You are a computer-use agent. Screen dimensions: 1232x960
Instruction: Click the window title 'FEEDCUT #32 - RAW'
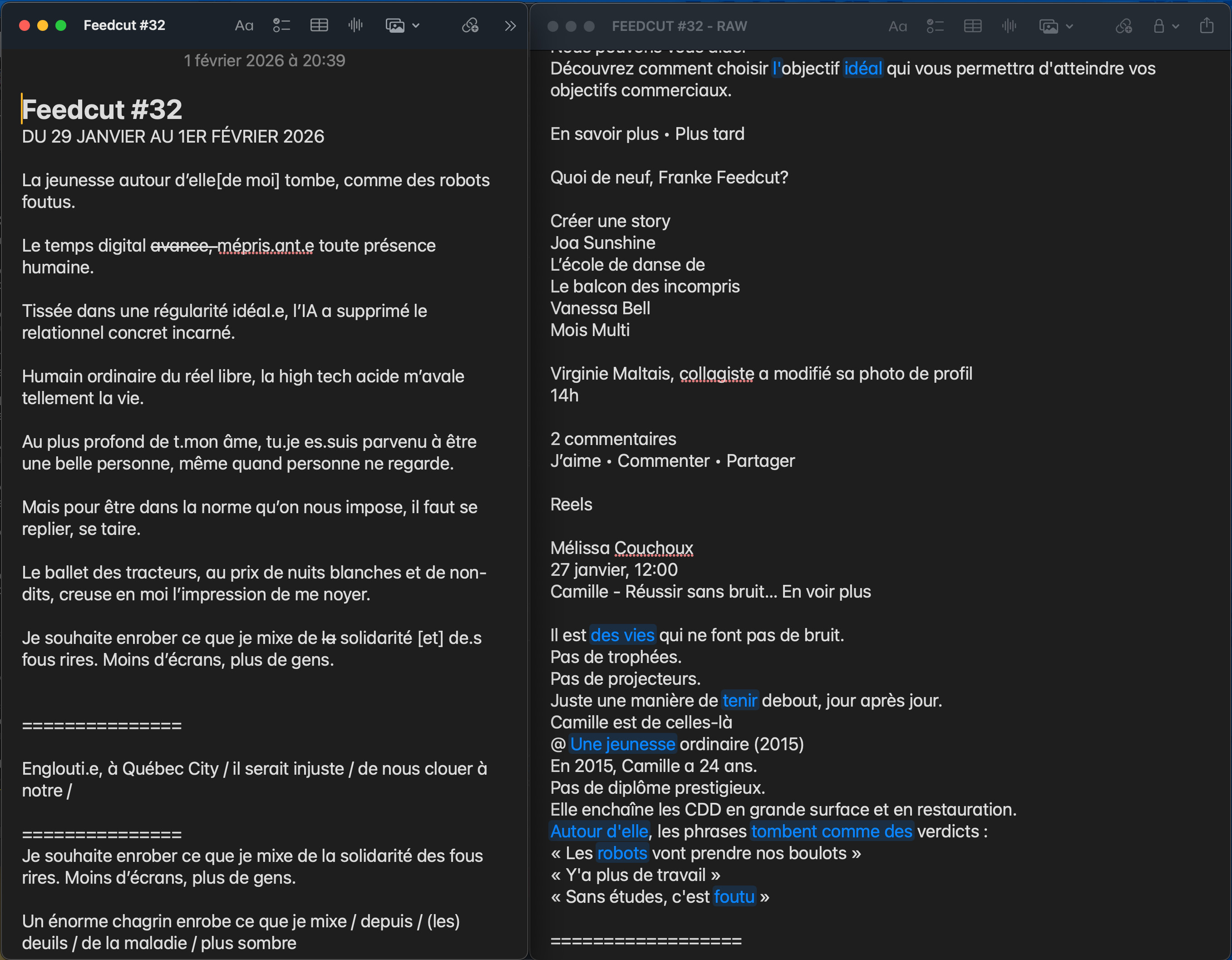(679, 26)
